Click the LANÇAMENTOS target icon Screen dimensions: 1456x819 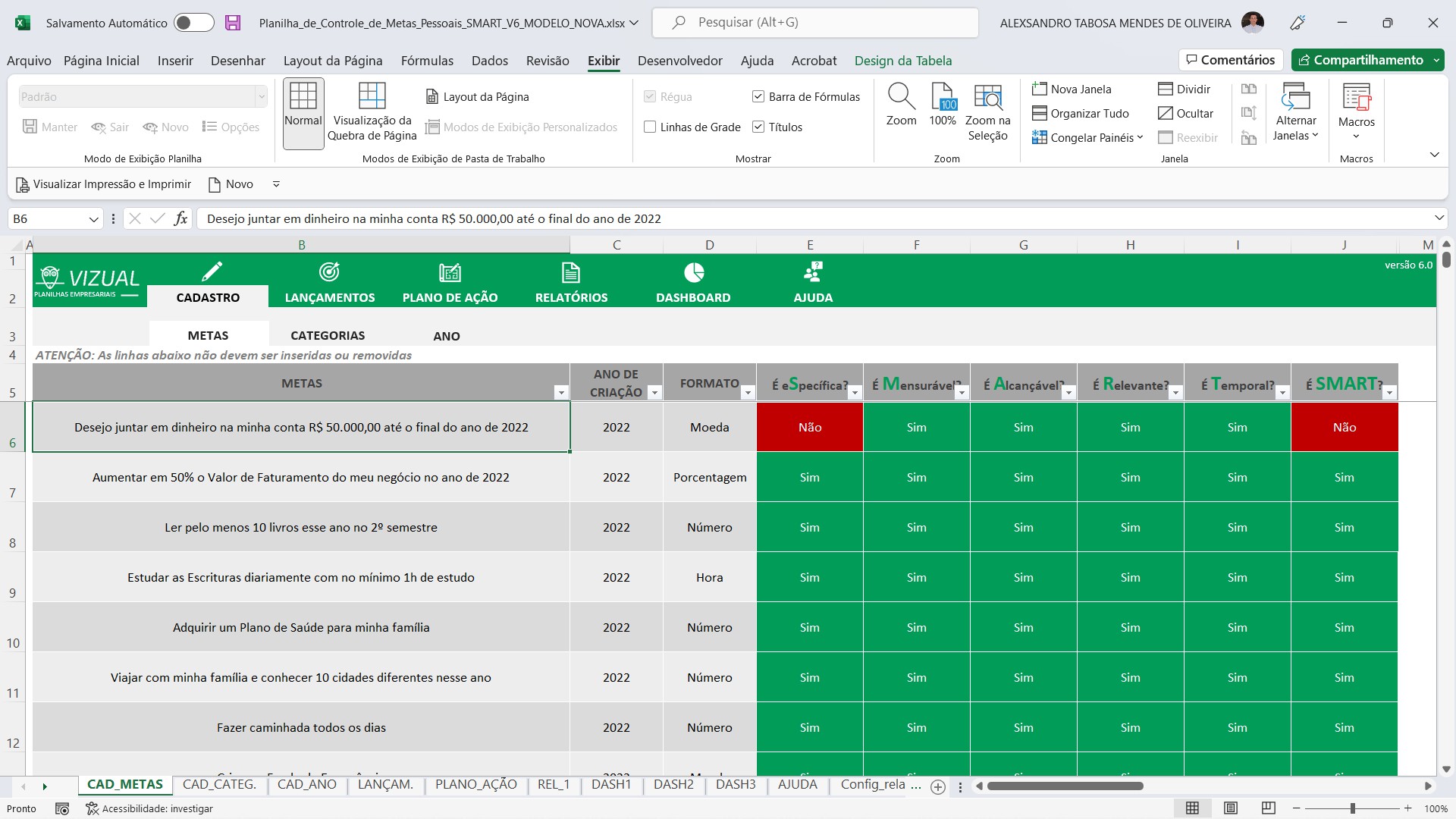click(x=329, y=271)
